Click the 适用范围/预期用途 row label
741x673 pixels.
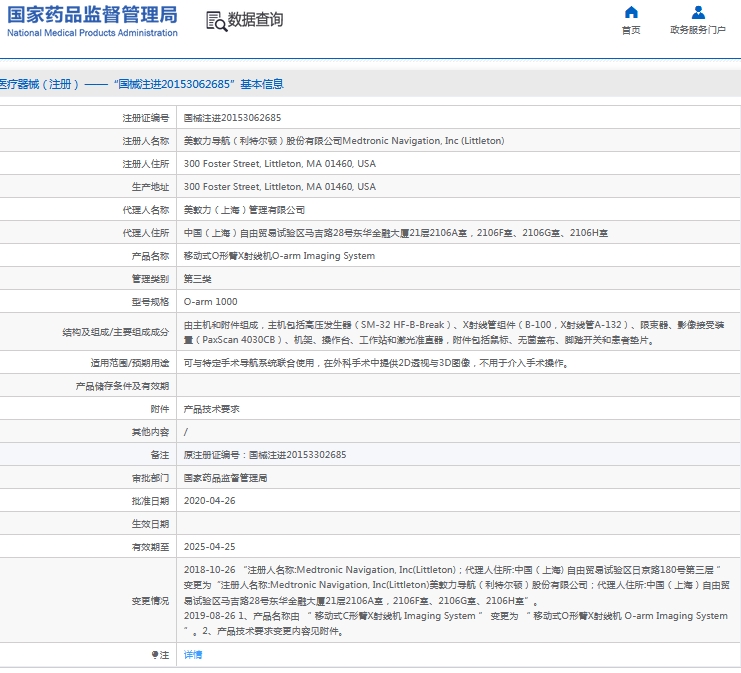[x=130, y=363]
